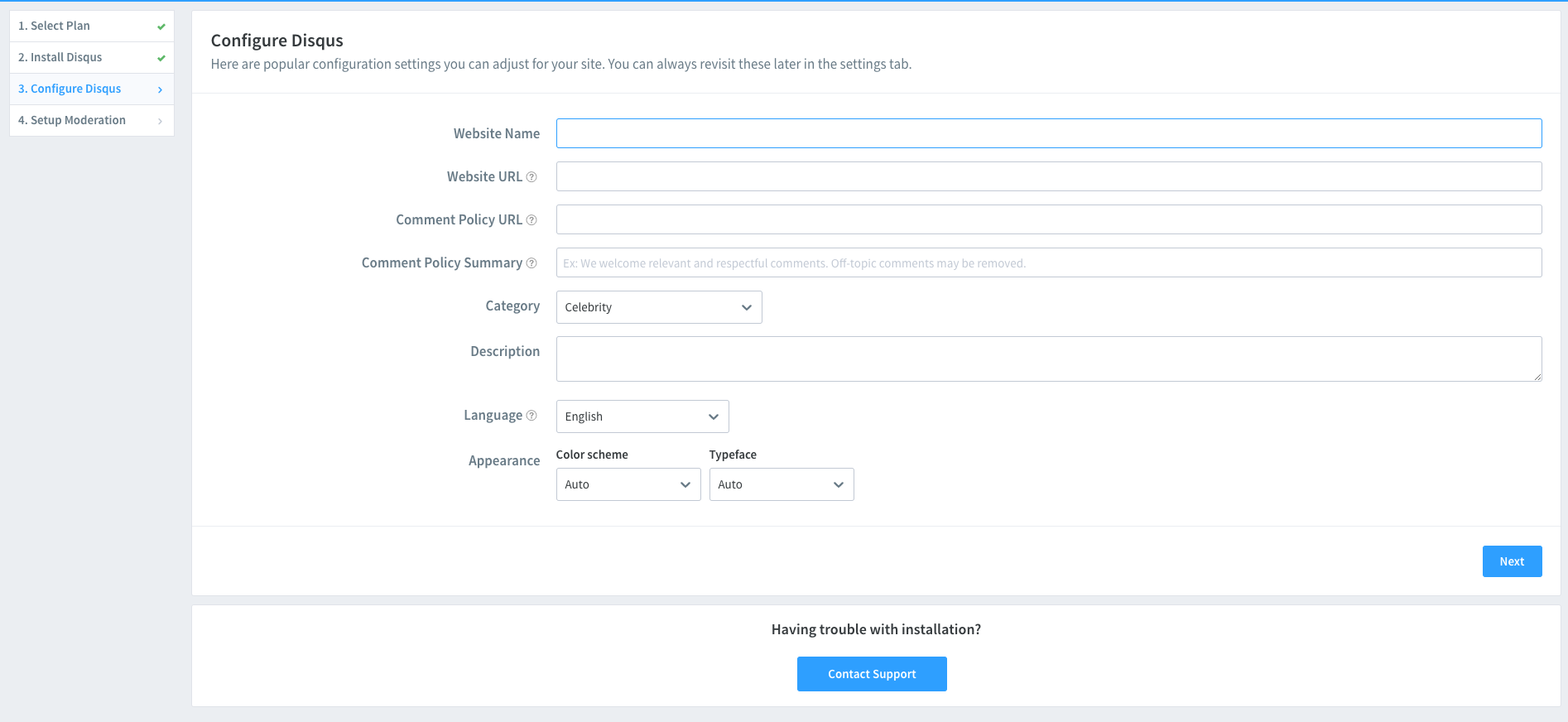Click chevron arrow beside Setup Moderation
This screenshot has width=1568, height=722.
pyautogui.click(x=160, y=121)
